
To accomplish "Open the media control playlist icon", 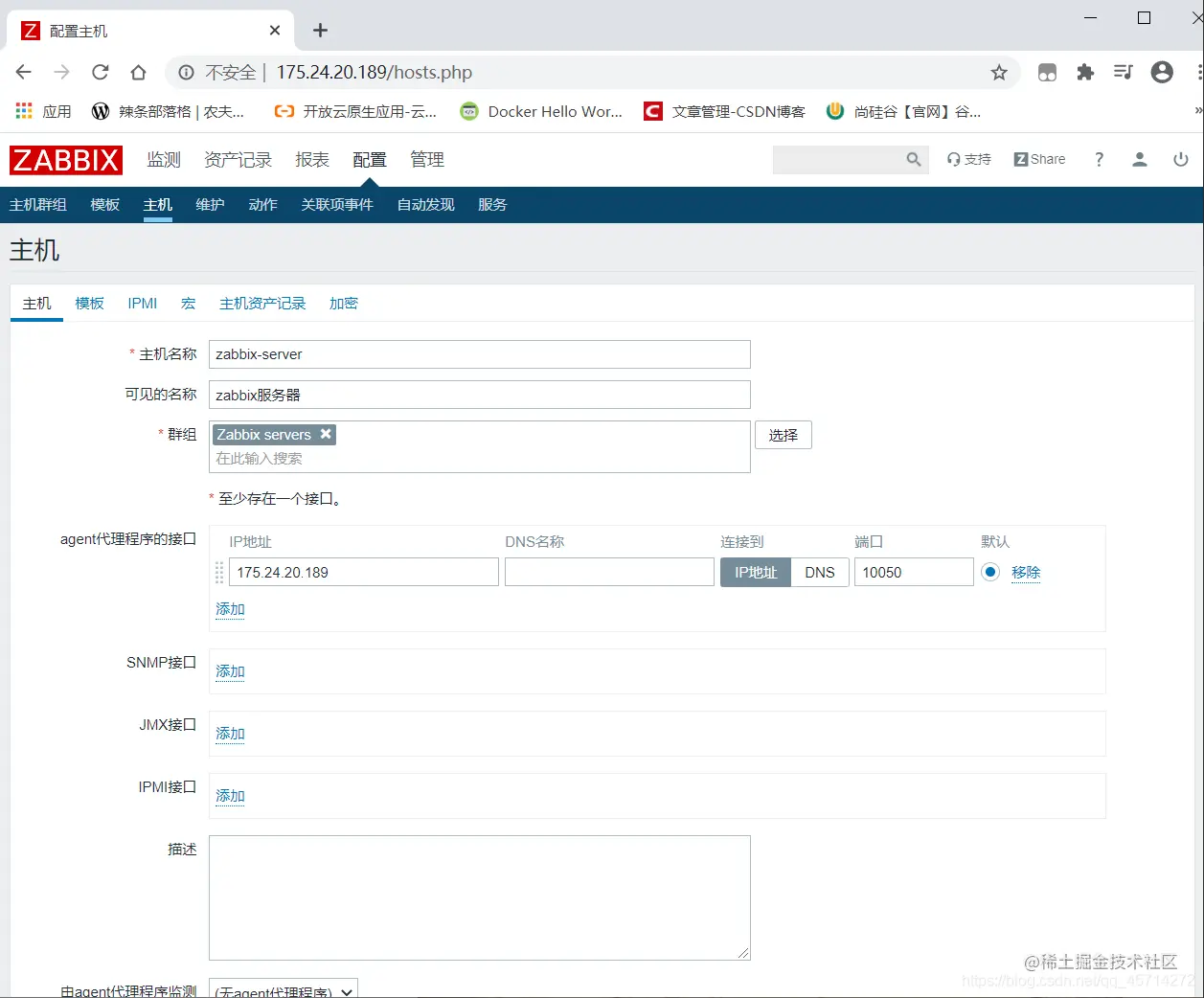I will (1124, 72).
